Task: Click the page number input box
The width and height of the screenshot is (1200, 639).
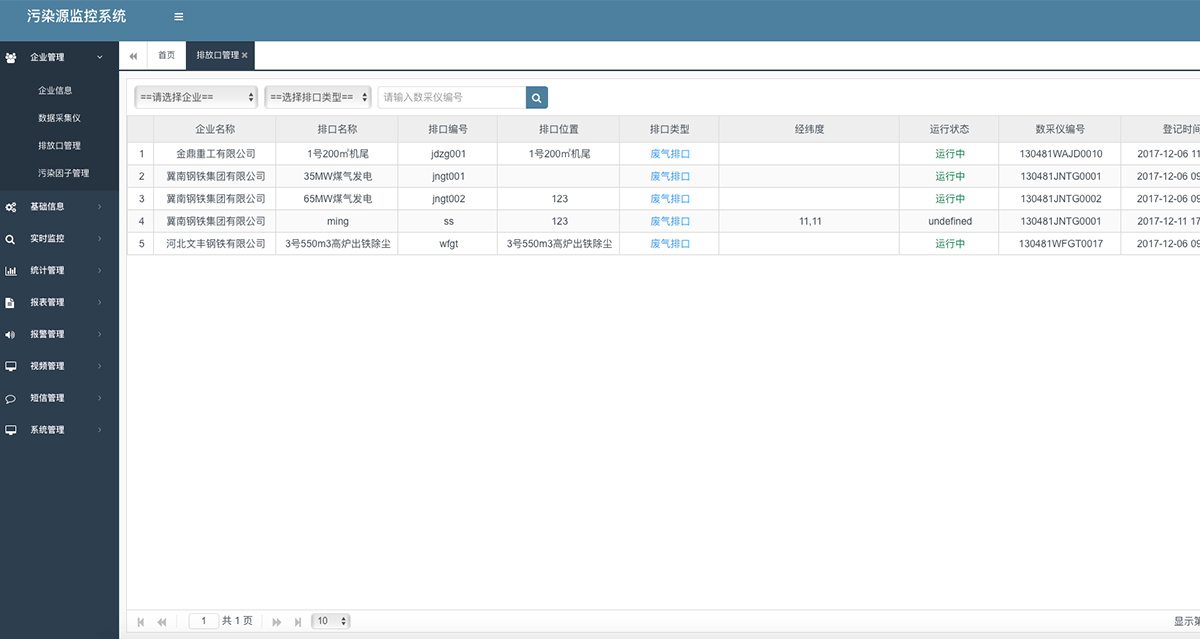Action: pyautogui.click(x=203, y=621)
